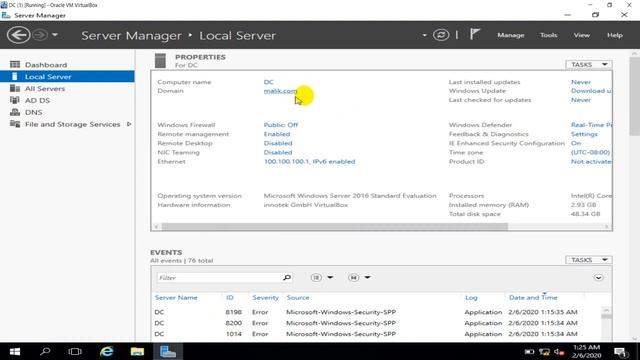Click the properties horizontal scrollbar

pos(335,227)
